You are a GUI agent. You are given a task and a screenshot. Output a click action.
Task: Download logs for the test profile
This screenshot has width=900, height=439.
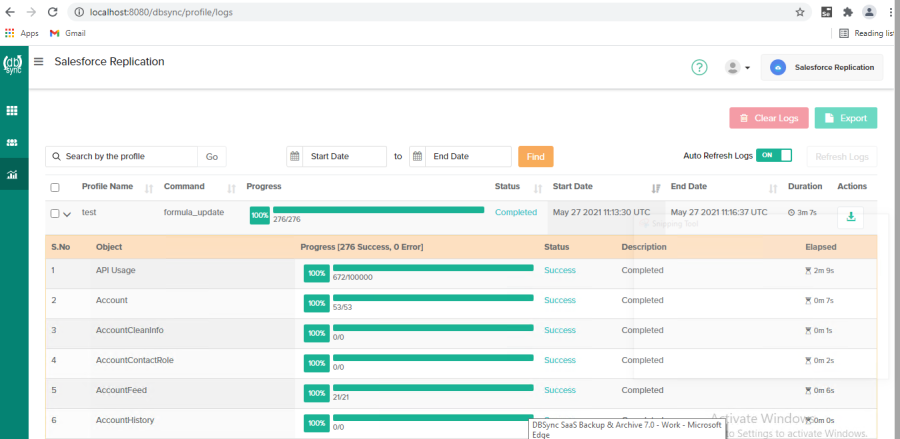pyautogui.click(x=850, y=216)
